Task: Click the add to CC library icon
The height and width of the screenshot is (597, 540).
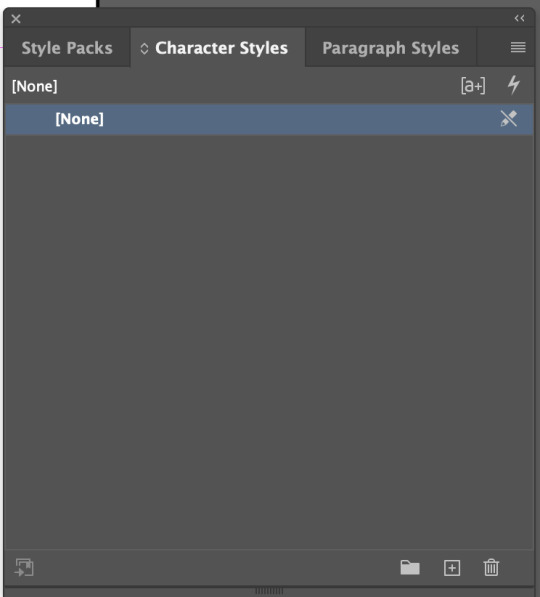Action: click(24, 567)
